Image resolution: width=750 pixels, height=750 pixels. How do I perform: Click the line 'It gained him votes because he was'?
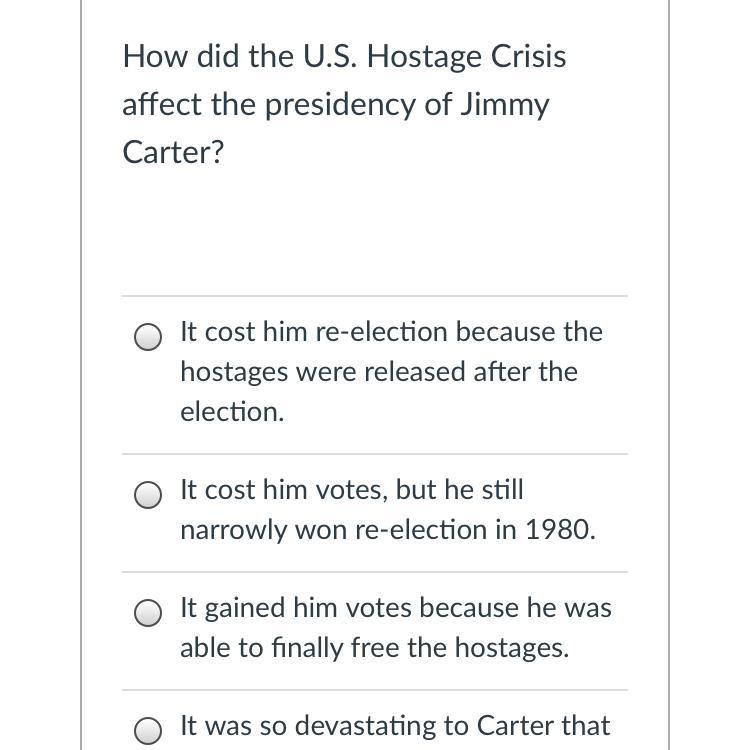[x=395, y=607]
